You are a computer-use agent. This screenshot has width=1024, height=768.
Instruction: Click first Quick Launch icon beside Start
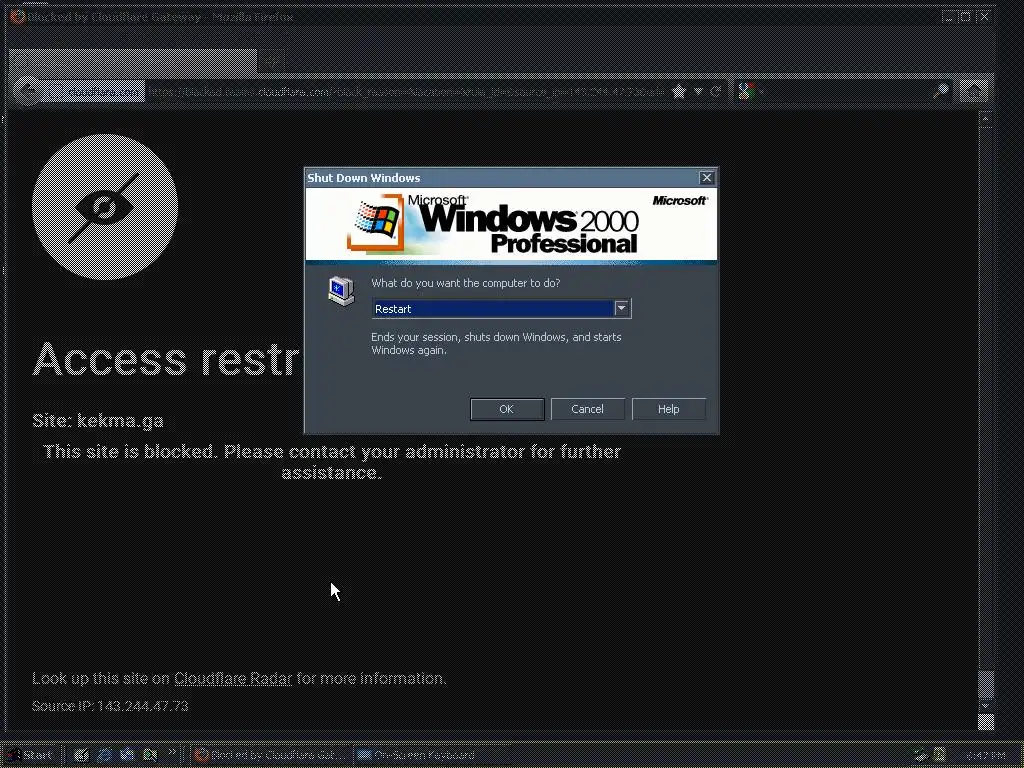tap(81, 755)
